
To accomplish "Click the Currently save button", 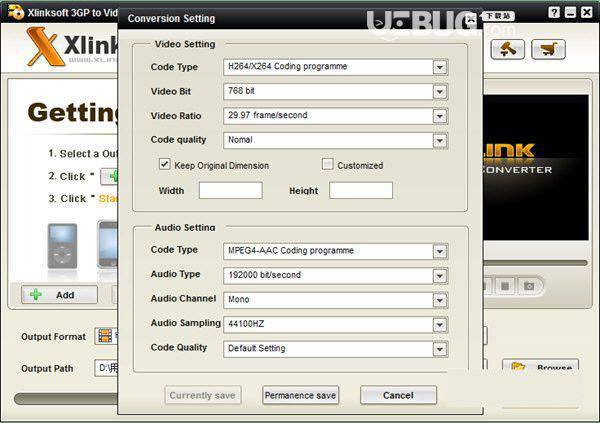I will tap(203, 395).
